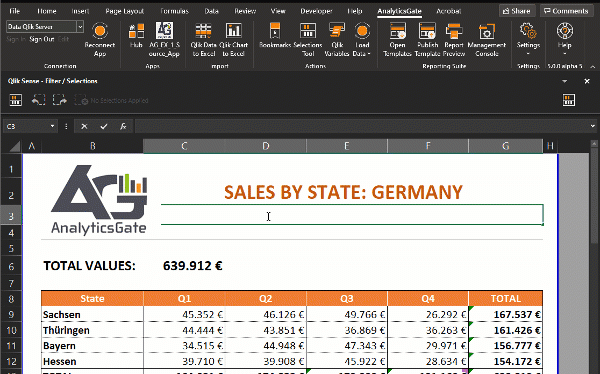
Task: Click the vertical scrollbar thumb
Action: (593, 196)
